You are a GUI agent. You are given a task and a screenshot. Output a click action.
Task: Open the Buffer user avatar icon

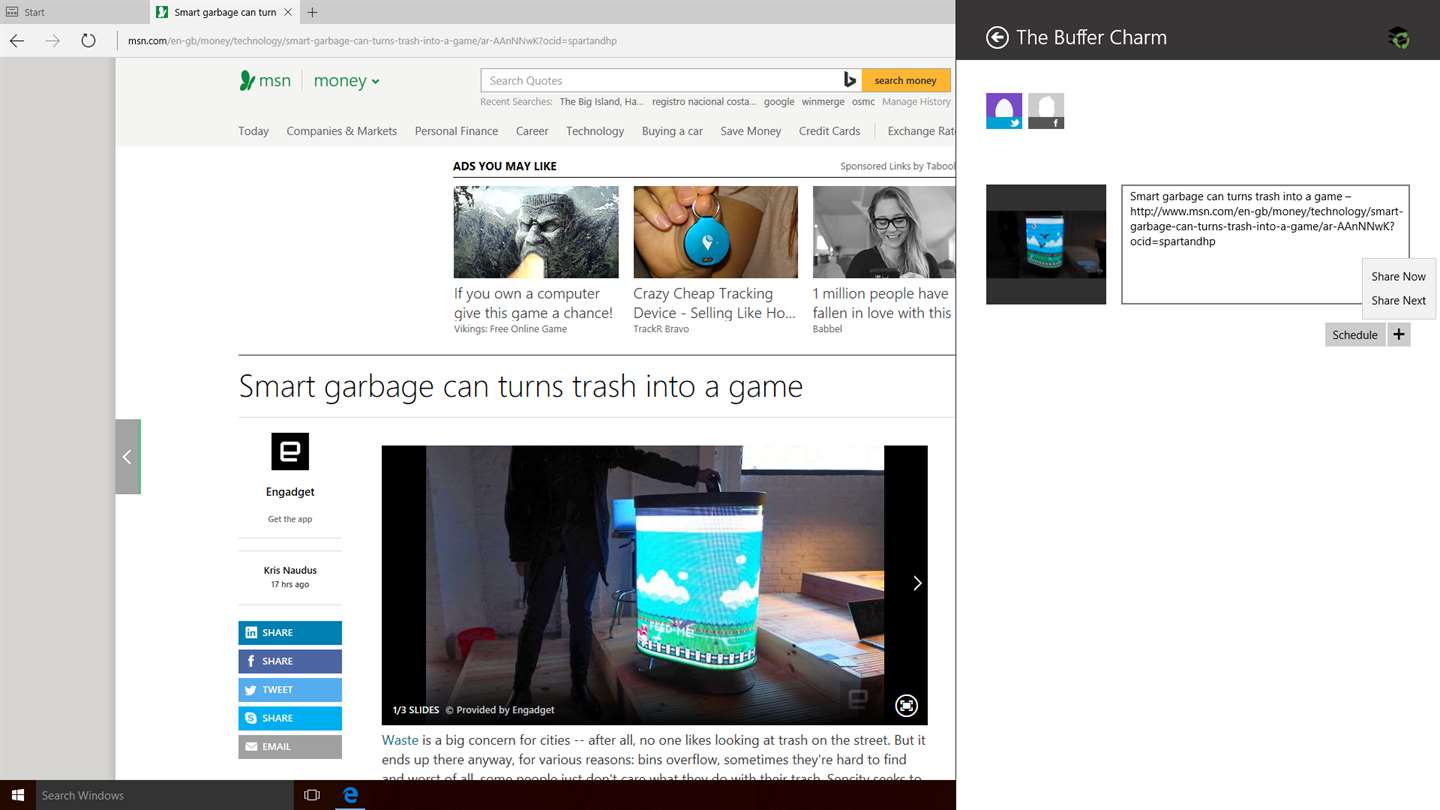pos(1399,38)
